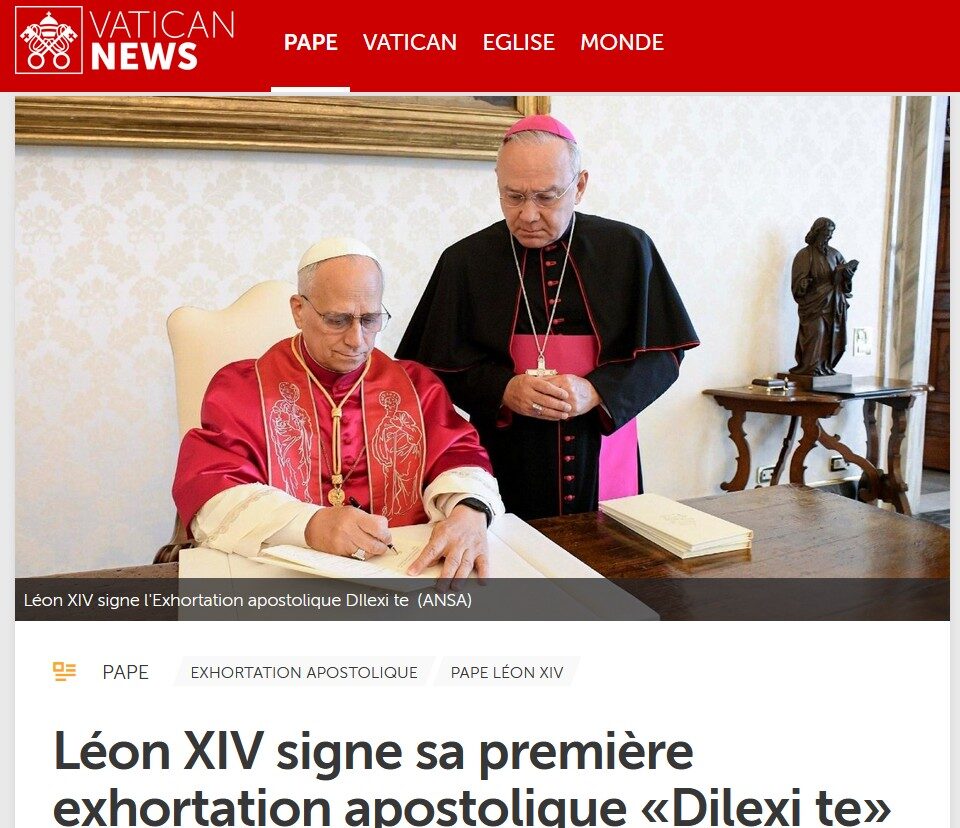Select the PAPE LÉON XIV tag
The image size is (960, 828).
[x=507, y=672]
